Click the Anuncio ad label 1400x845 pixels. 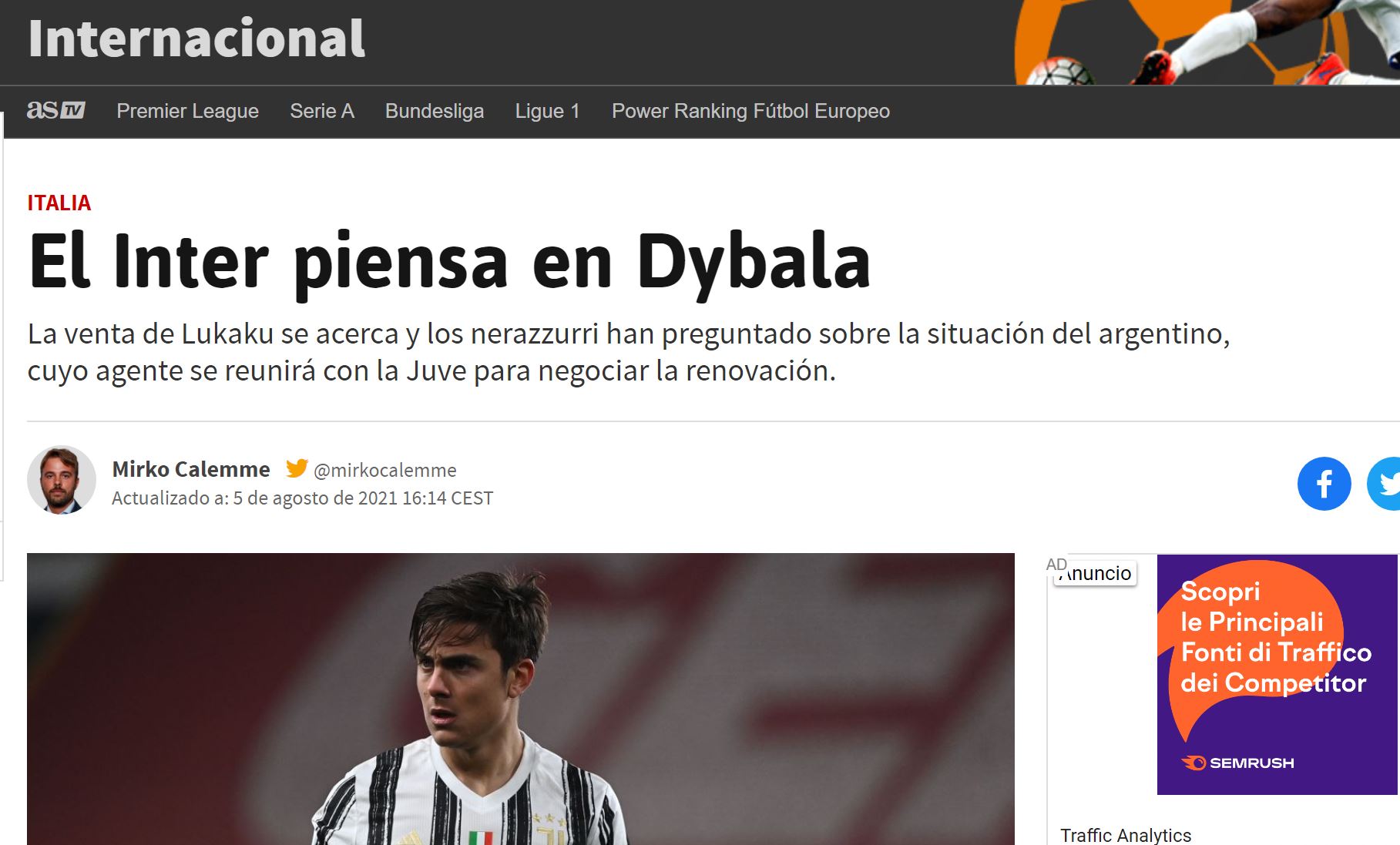tap(1095, 573)
